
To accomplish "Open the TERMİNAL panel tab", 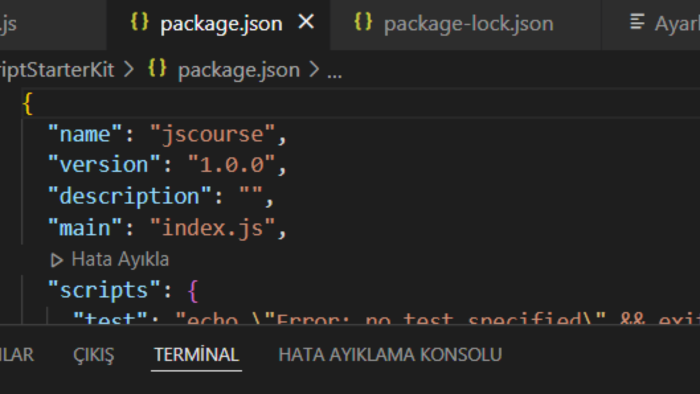I will pyautogui.click(x=196, y=355).
